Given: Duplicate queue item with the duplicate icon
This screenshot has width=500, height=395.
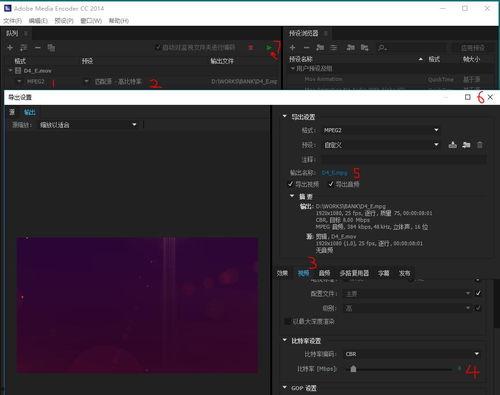Looking at the screenshot, I should click(51, 48).
